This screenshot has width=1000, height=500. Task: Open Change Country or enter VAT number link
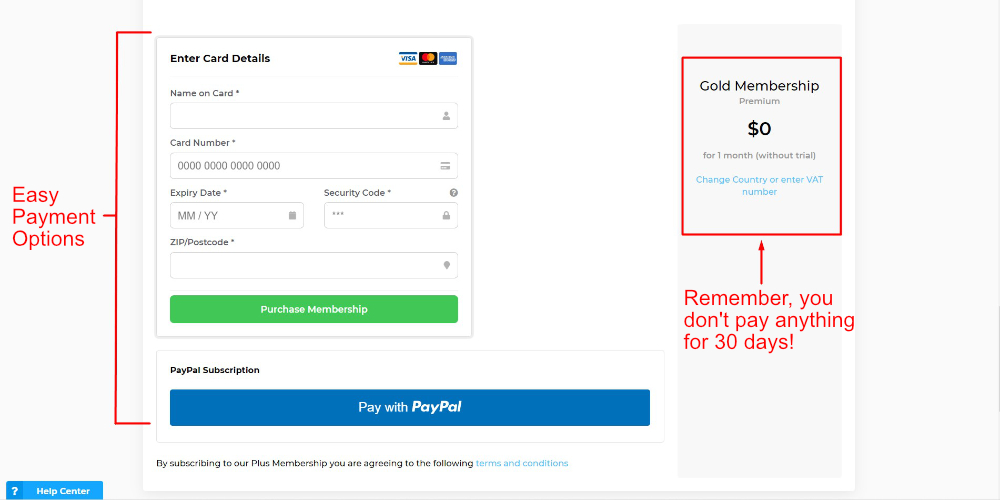click(760, 186)
